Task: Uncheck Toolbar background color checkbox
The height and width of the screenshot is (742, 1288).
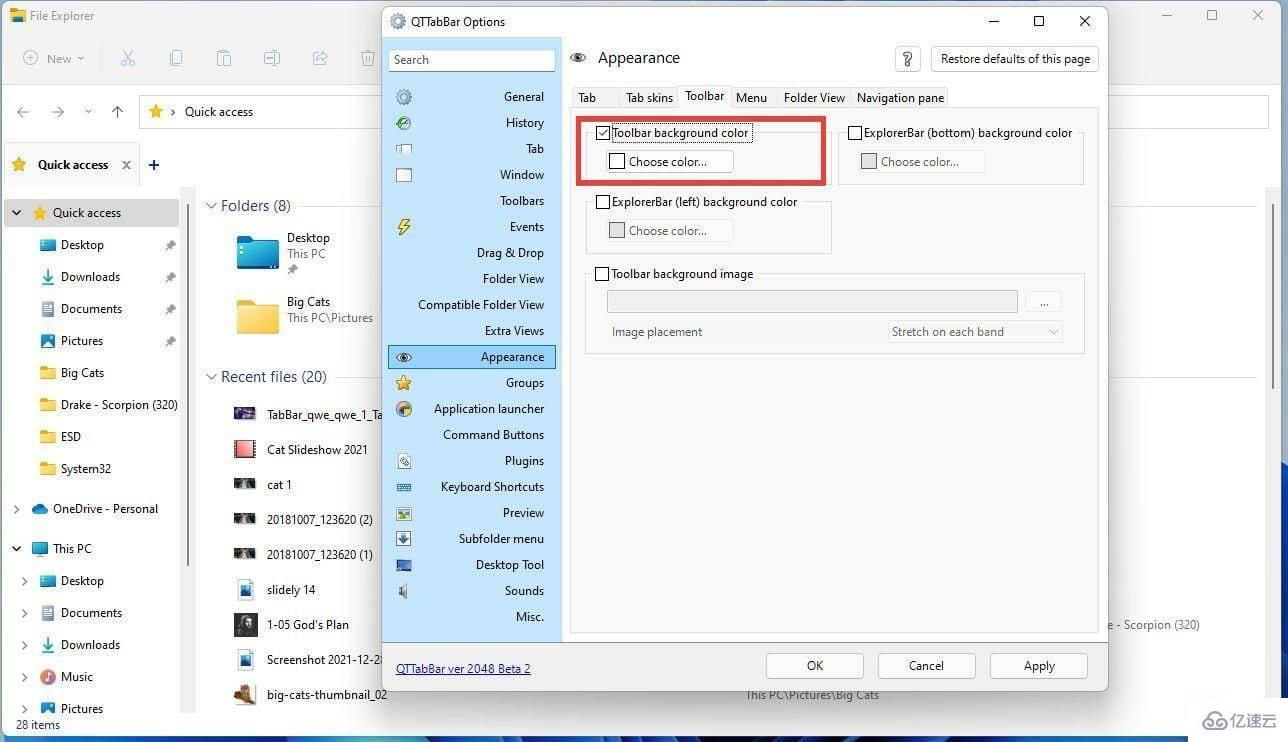Action: [x=603, y=133]
